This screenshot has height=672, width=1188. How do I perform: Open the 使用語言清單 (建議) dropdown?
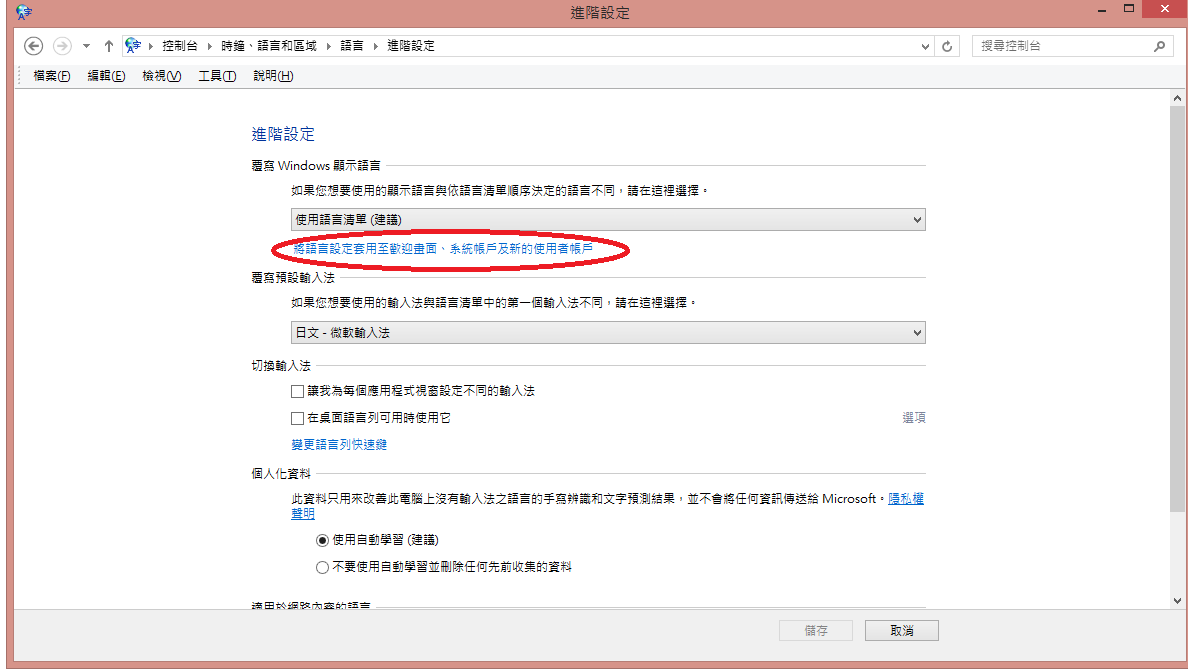(607, 219)
